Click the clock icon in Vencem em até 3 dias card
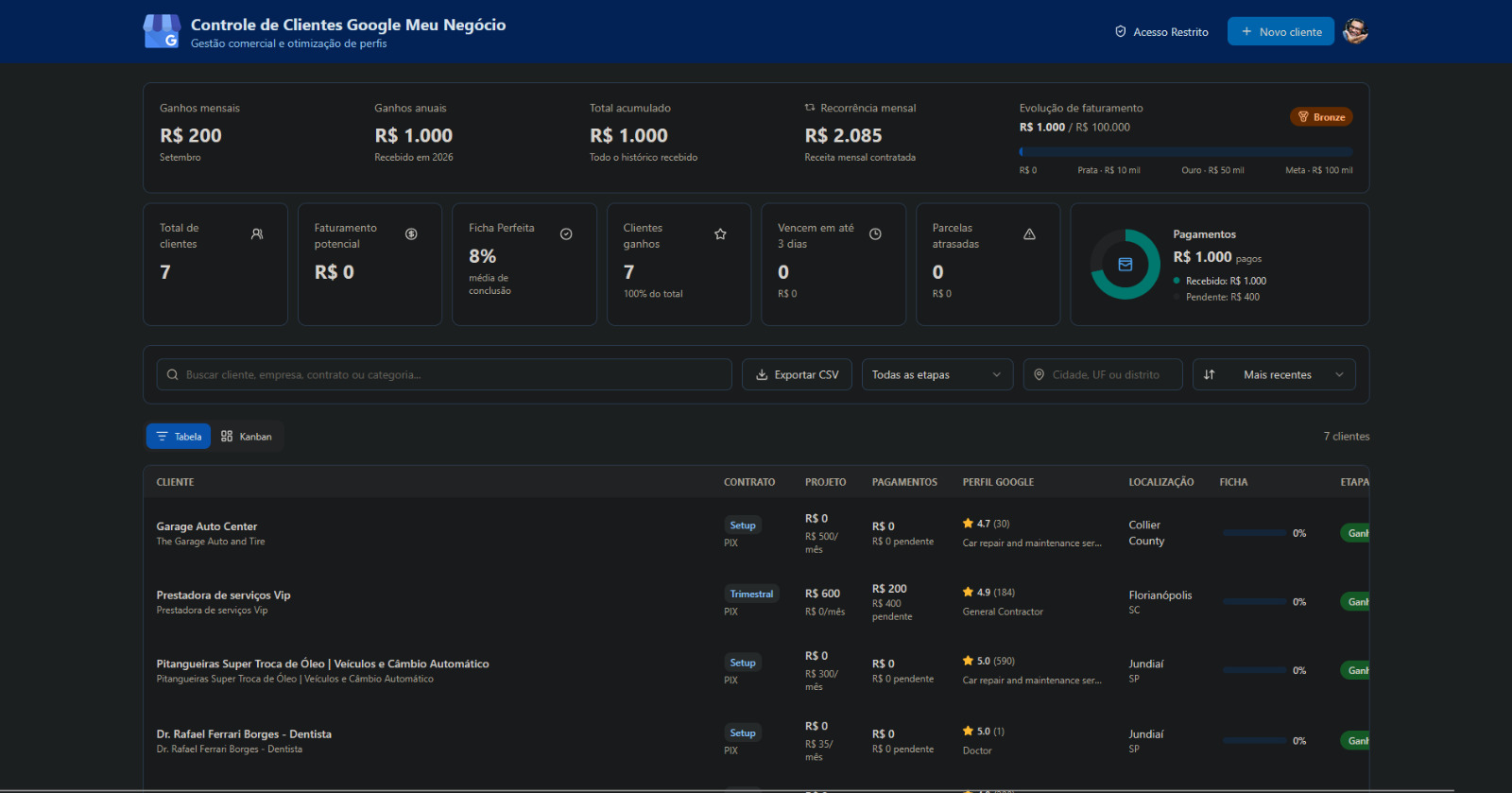1512x793 pixels. pos(875,233)
